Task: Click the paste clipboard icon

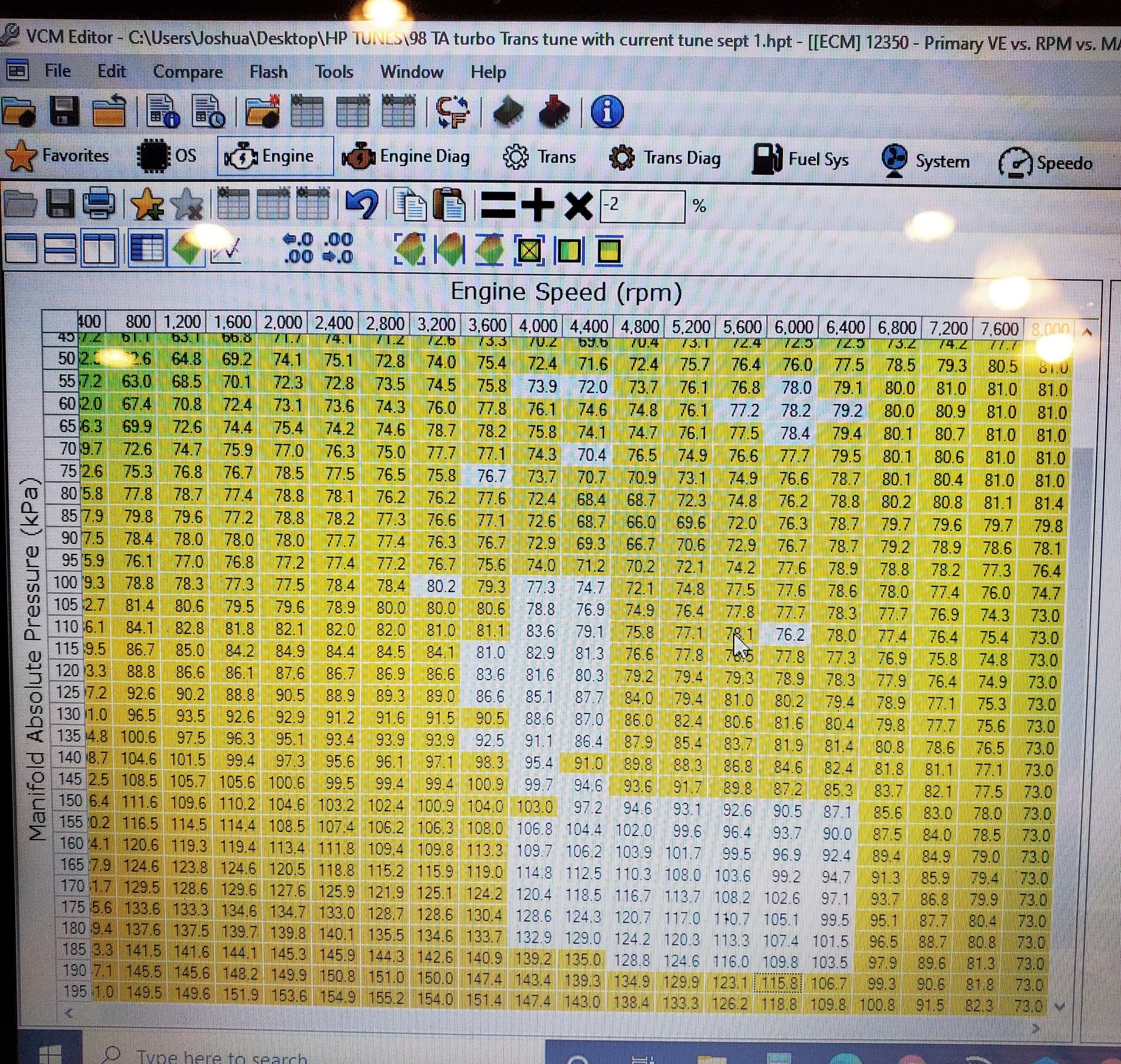Action: coord(450,204)
